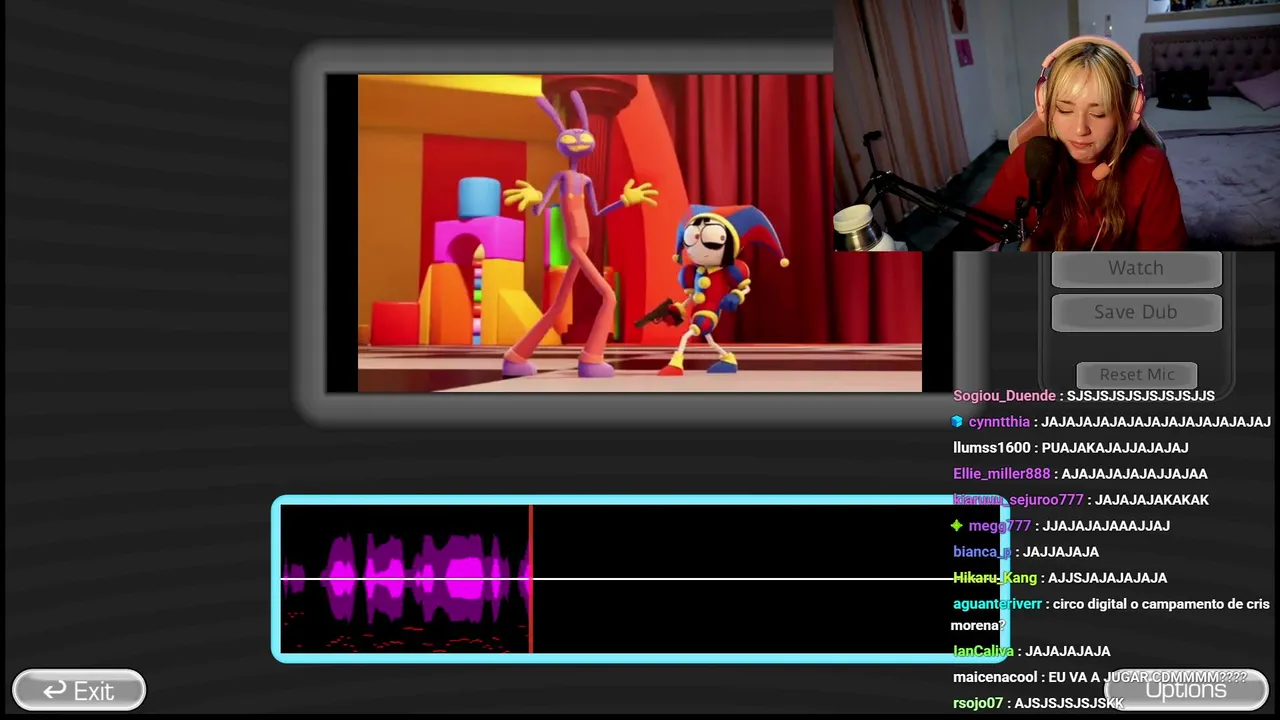Click the green badge beside megg777

(957, 526)
